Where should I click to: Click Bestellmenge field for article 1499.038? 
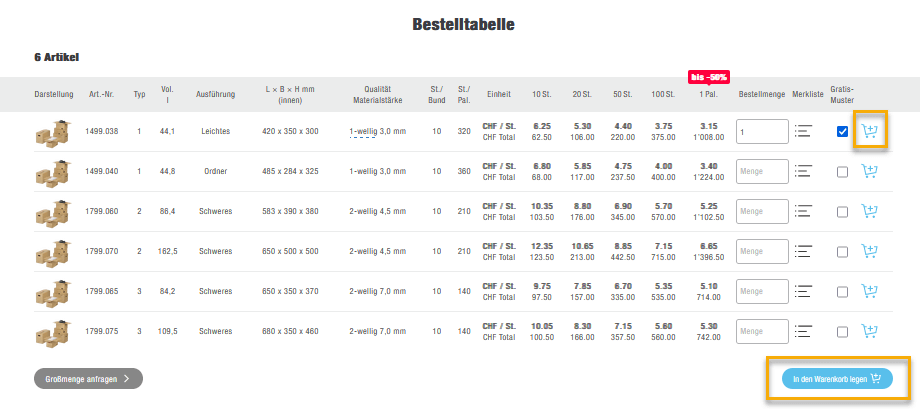[x=762, y=131]
